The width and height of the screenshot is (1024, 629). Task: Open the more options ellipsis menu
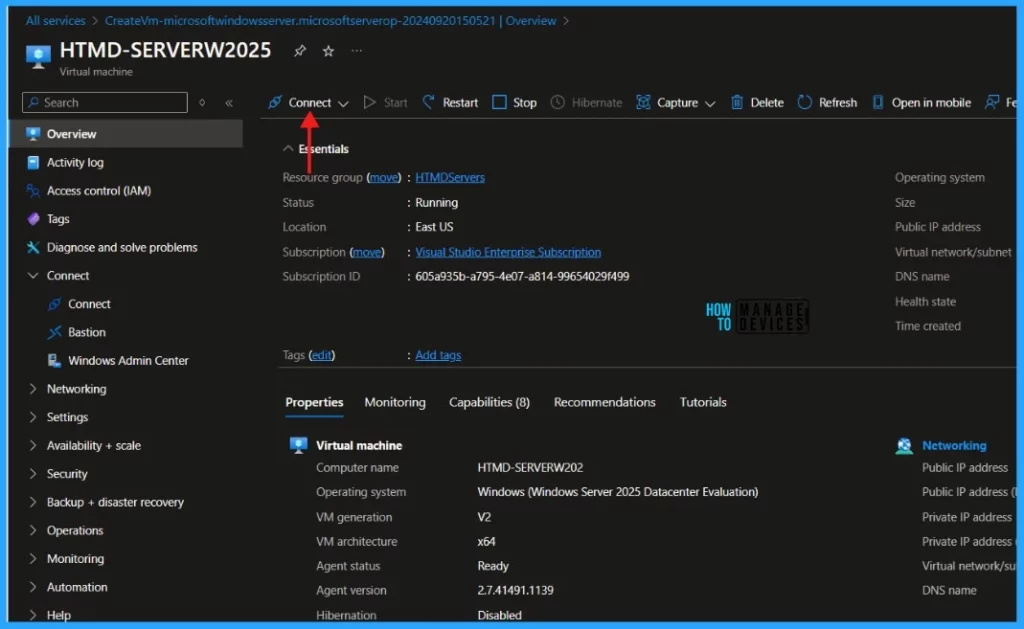(x=357, y=50)
